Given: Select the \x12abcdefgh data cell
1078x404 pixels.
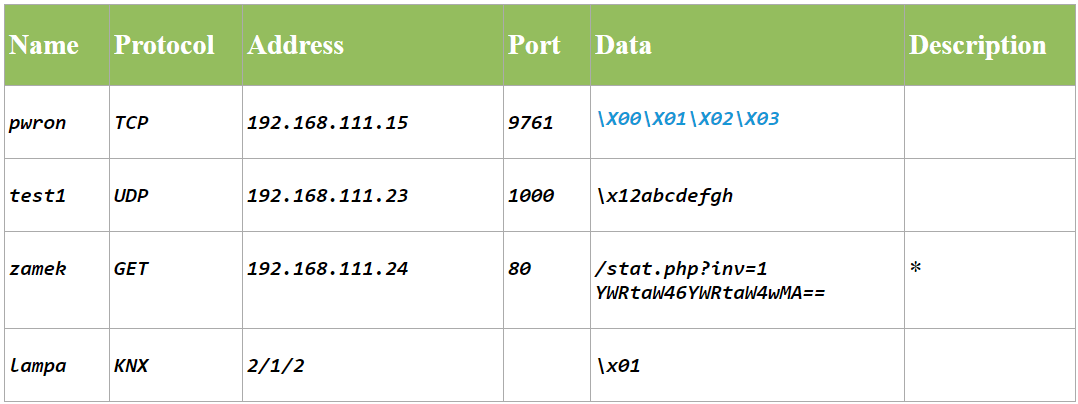Looking at the screenshot, I should coord(663,196).
